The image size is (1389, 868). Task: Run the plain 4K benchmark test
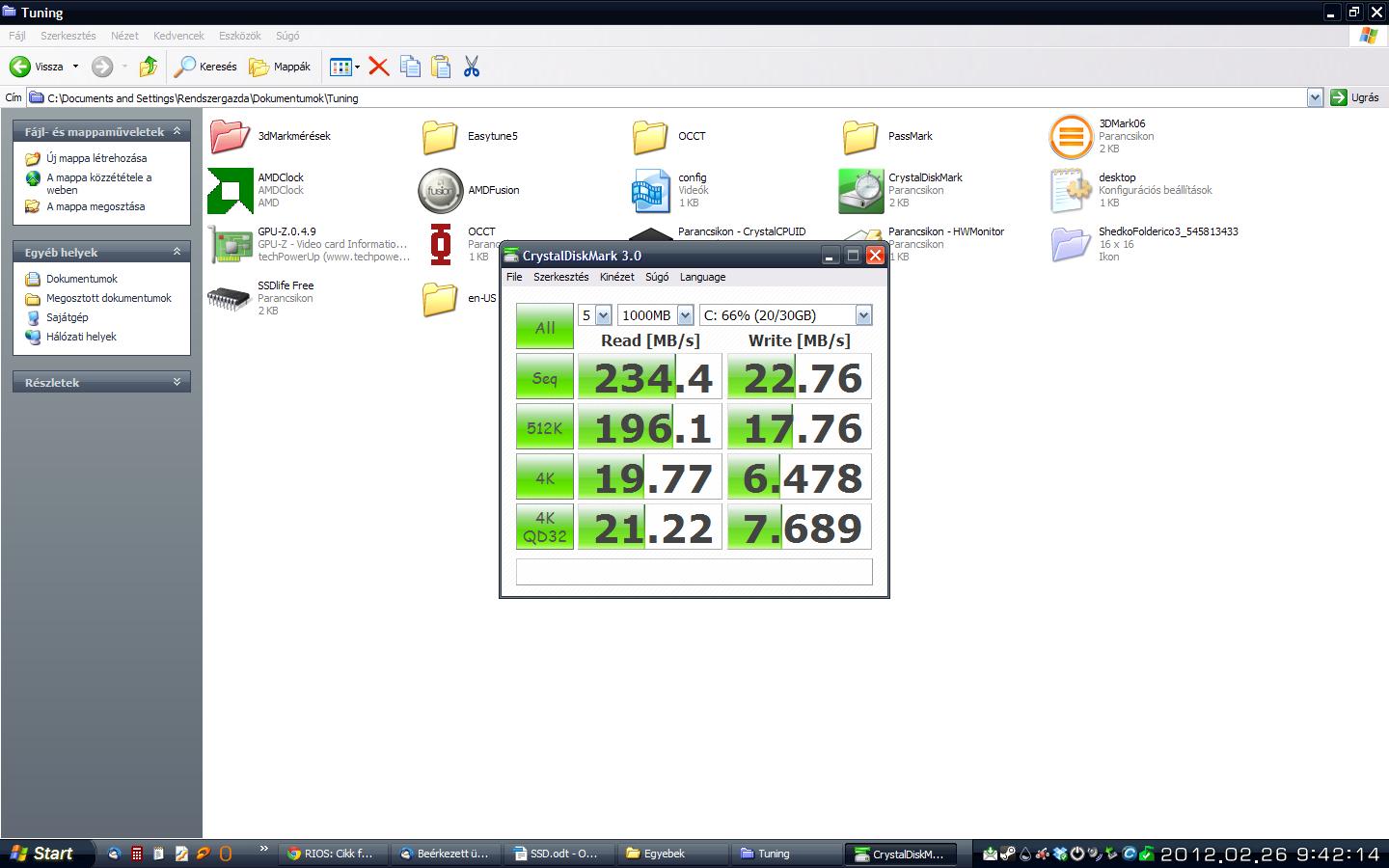[x=545, y=476]
